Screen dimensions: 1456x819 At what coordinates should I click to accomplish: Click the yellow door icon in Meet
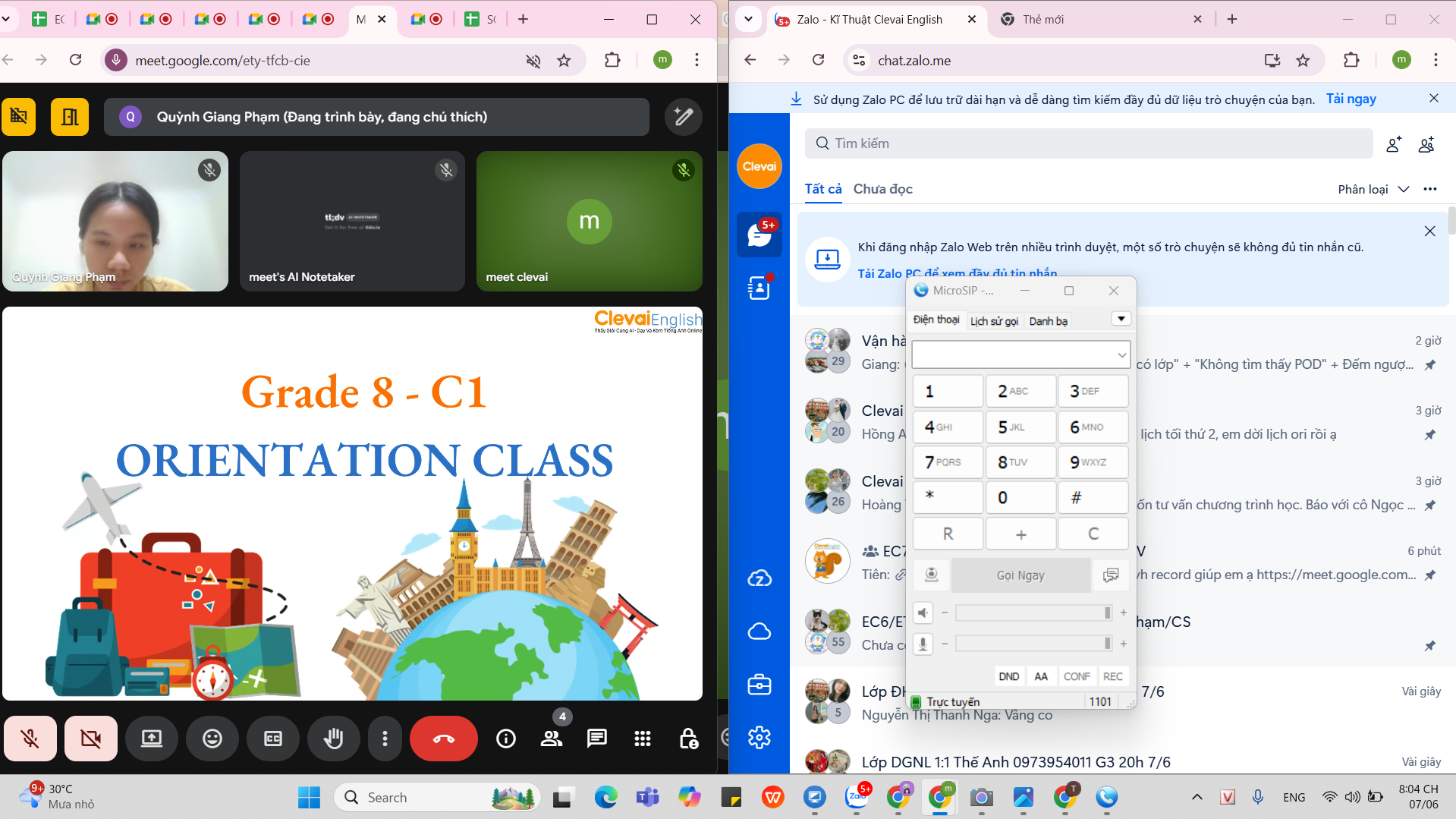coord(70,117)
